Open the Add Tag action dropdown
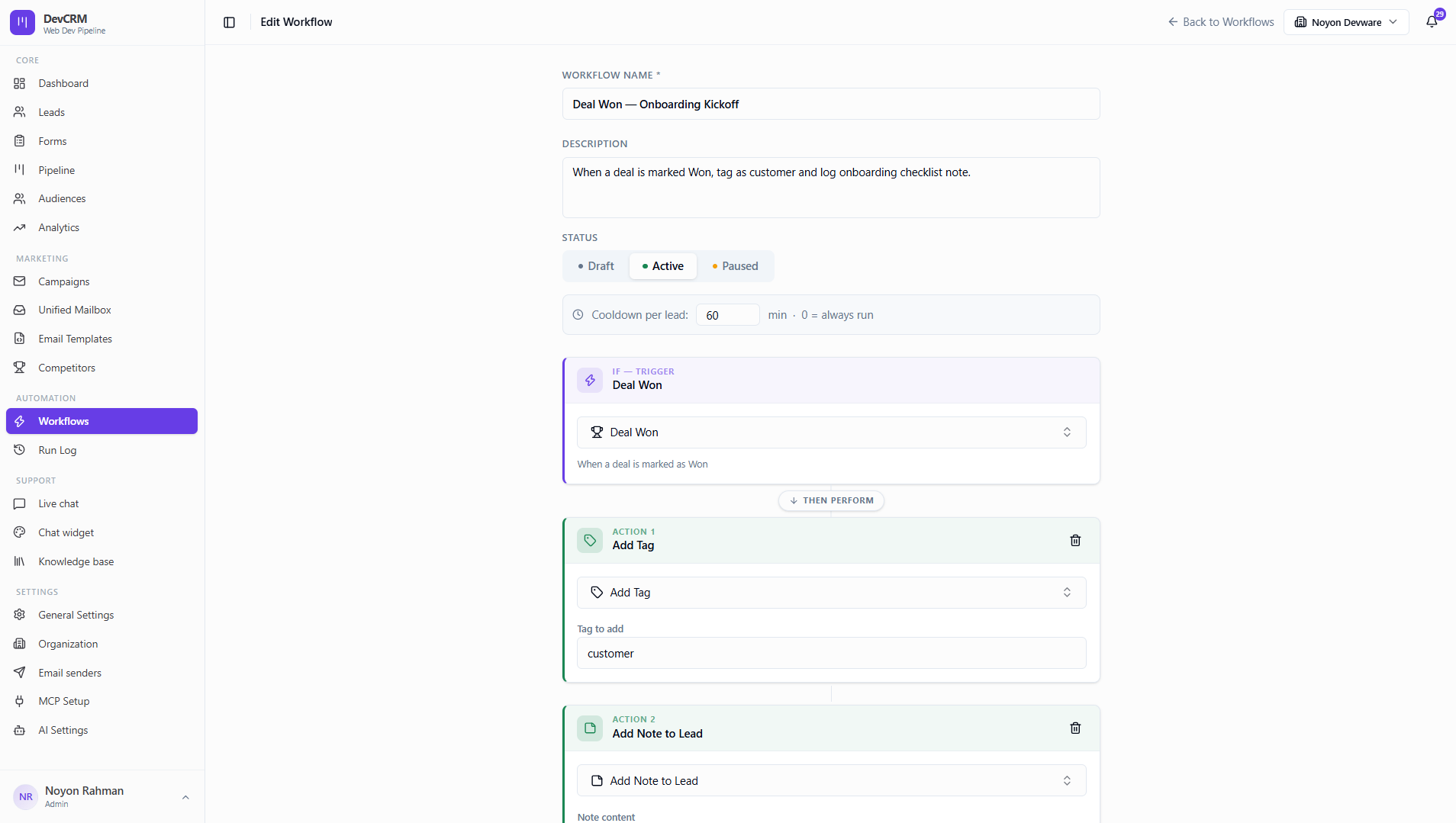 831,593
